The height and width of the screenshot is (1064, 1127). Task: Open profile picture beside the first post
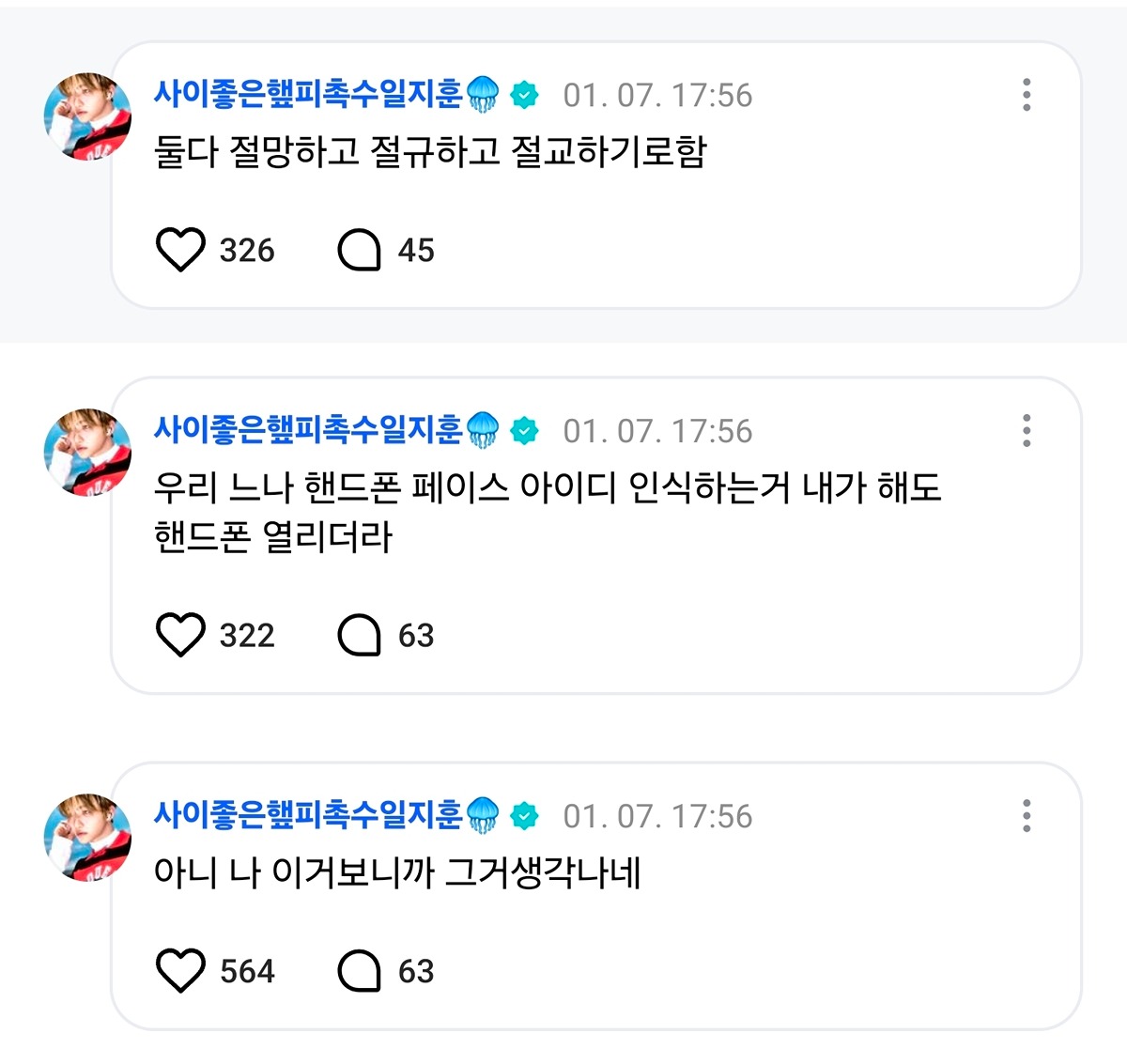click(x=87, y=116)
